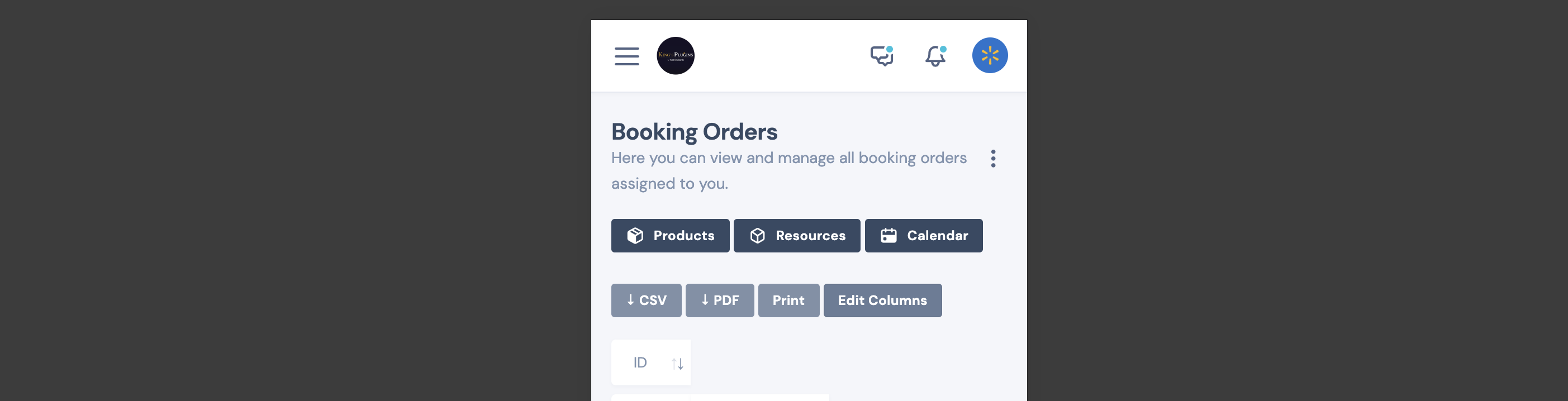
Task: Download the orders as PDF
Action: 720,300
